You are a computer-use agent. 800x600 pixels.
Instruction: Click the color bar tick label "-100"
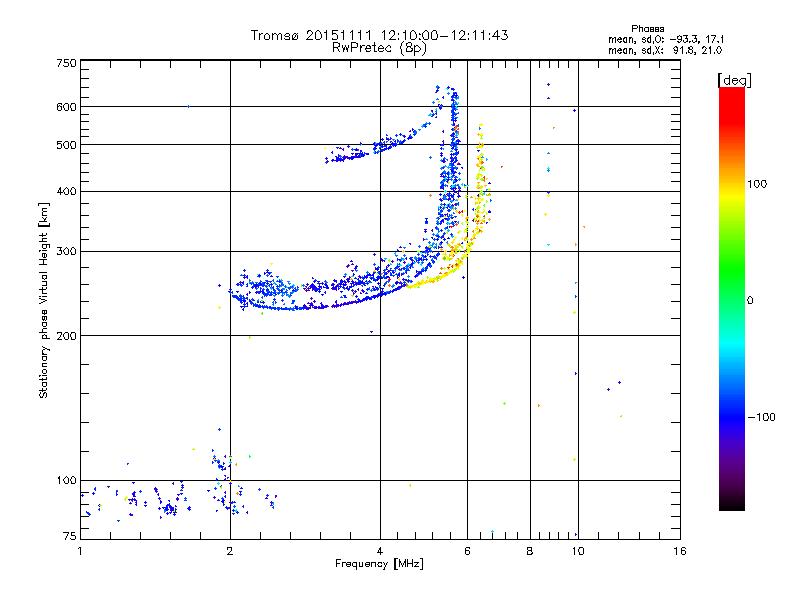click(762, 417)
